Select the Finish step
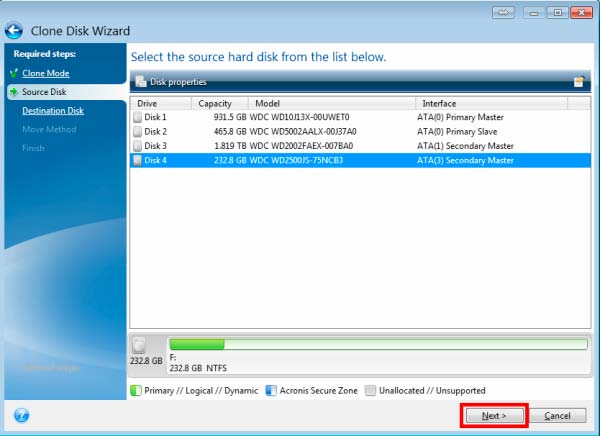The height and width of the screenshot is (436, 600). tap(33, 148)
